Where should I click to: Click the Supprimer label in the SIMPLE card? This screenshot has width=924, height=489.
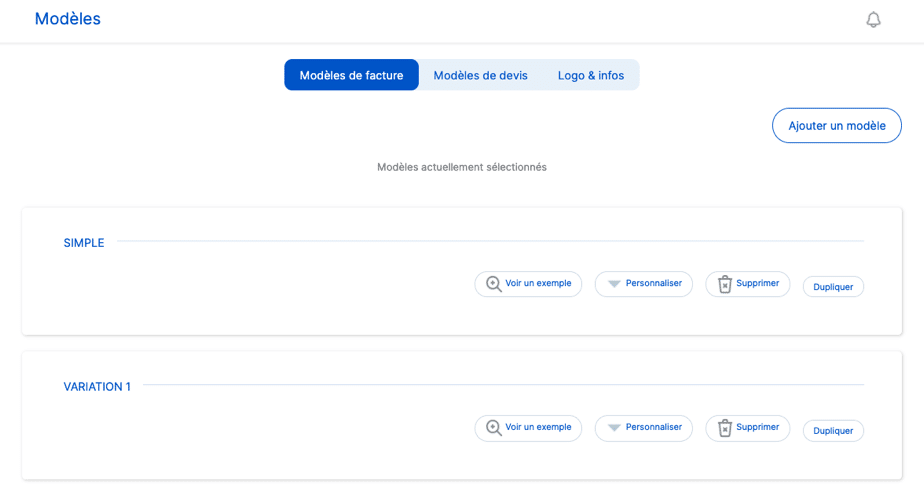(x=757, y=284)
